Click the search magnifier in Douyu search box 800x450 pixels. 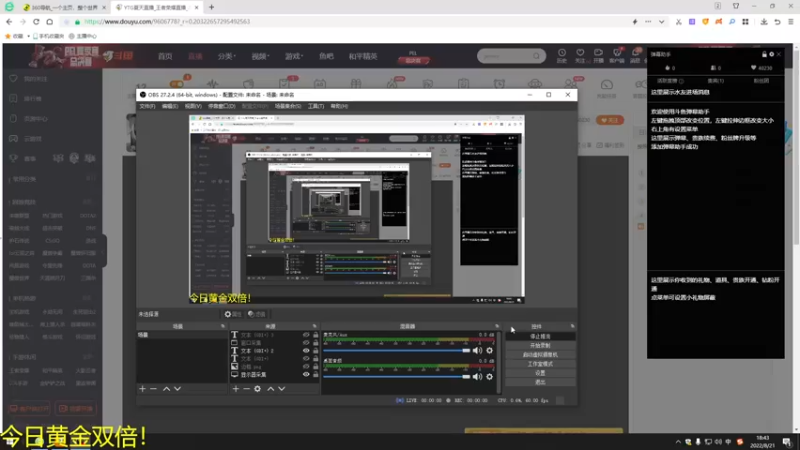(x=536, y=56)
